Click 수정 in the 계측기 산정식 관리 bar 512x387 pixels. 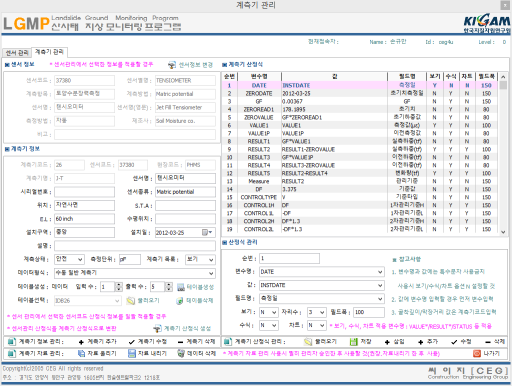[461, 342]
